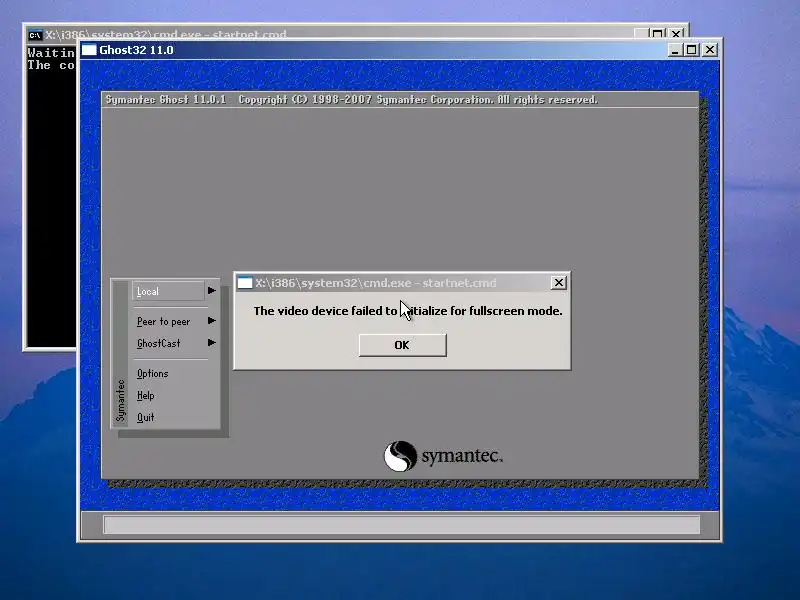Click the Ghost32 11.0 window title icon

tap(89, 50)
